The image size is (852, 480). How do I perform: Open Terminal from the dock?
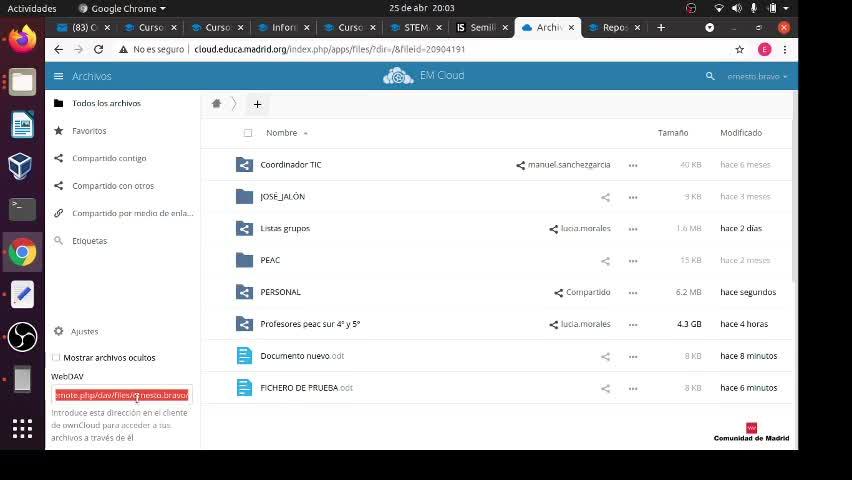pyautogui.click(x=22, y=209)
